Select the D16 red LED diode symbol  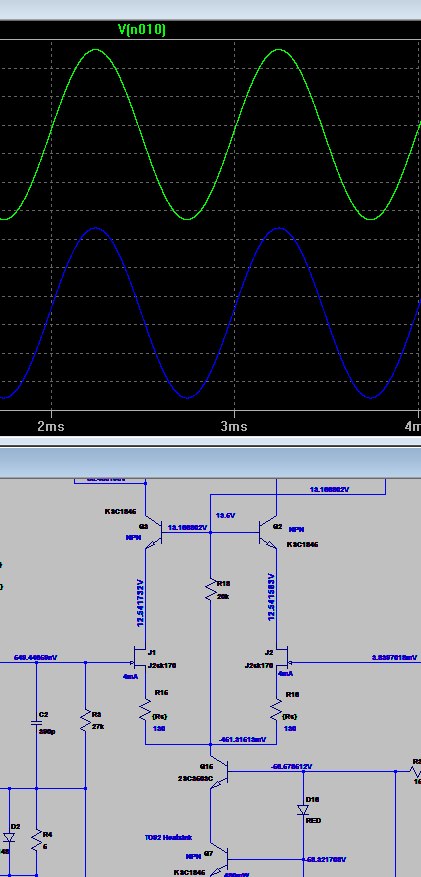pyautogui.click(x=303, y=810)
